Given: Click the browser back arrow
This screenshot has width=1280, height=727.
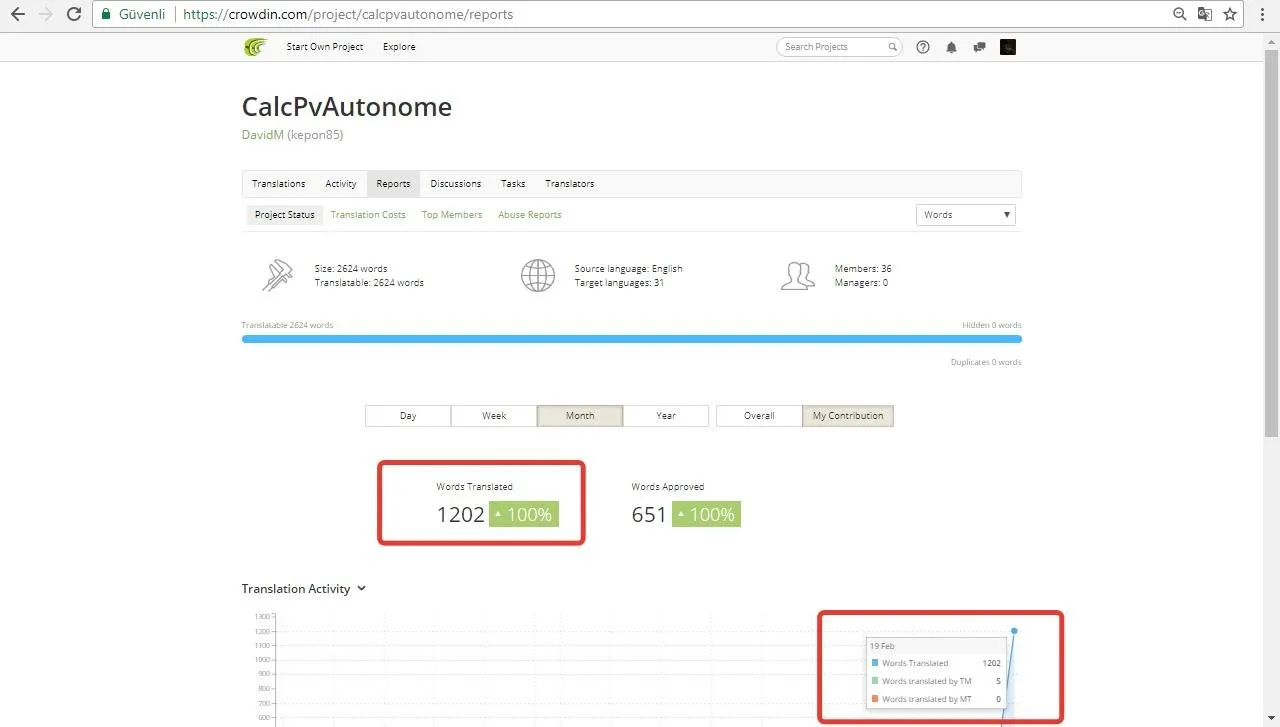Looking at the screenshot, I should pyautogui.click(x=18, y=15).
